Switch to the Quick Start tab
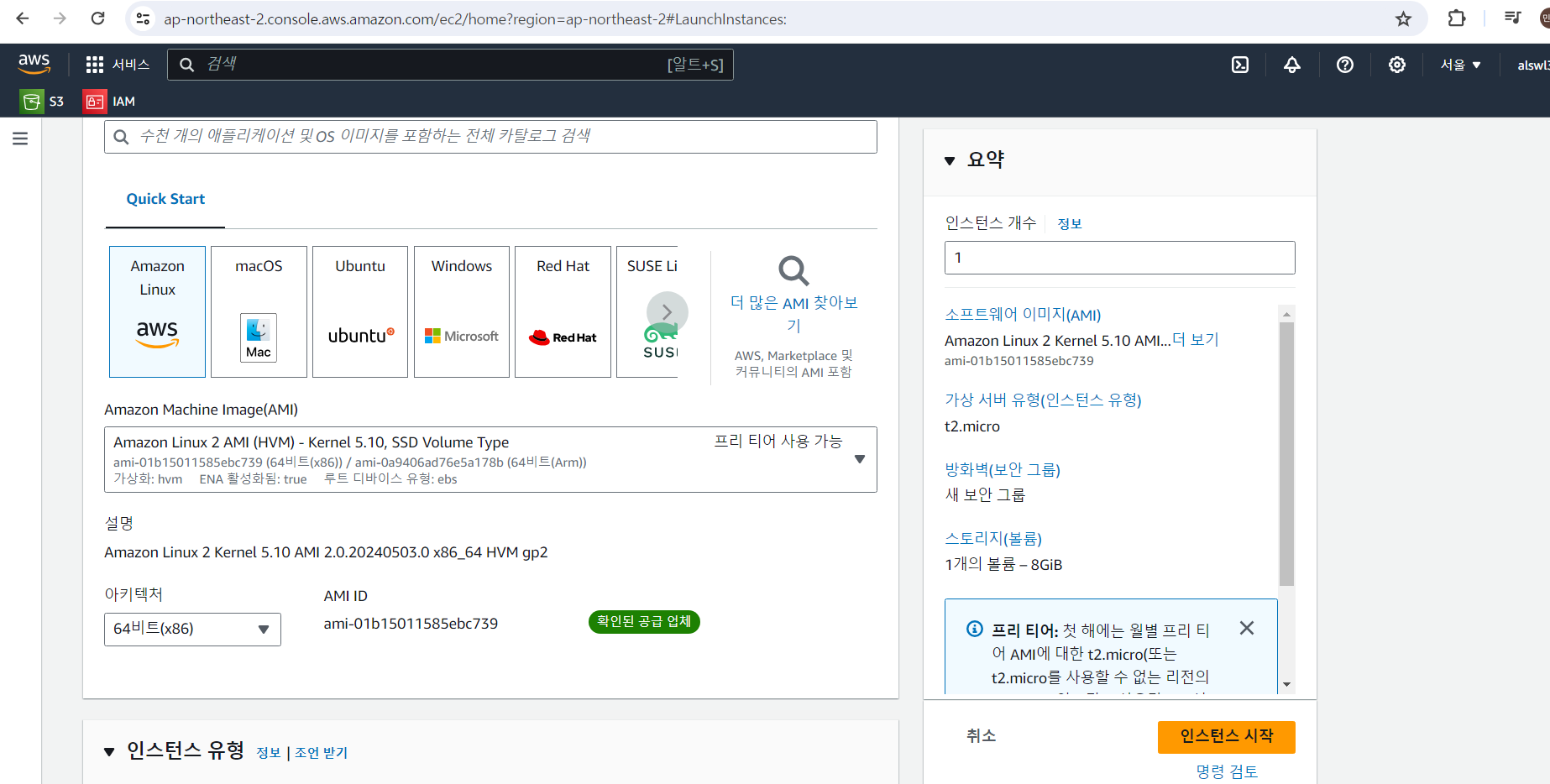1550x784 pixels. click(x=165, y=199)
